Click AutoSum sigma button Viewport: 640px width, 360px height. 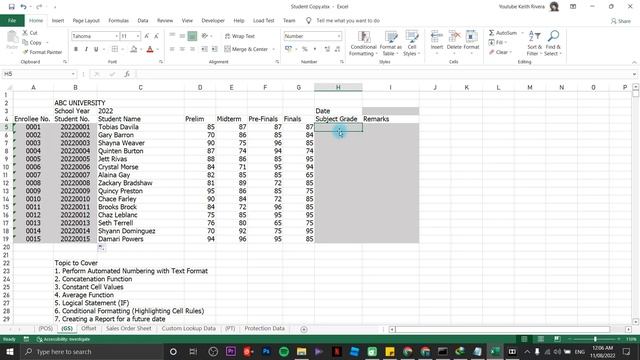click(503, 33)
